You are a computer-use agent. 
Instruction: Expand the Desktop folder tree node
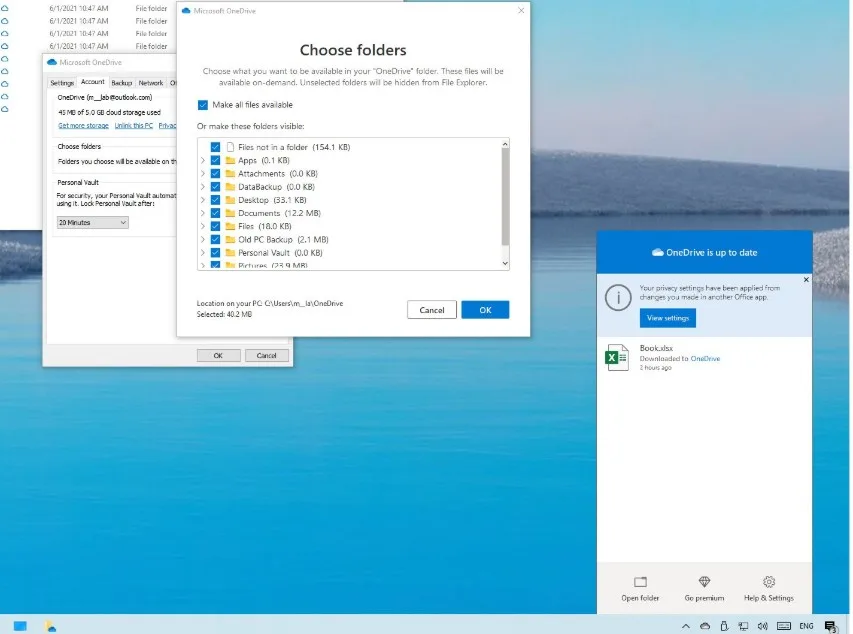[204, 200]
